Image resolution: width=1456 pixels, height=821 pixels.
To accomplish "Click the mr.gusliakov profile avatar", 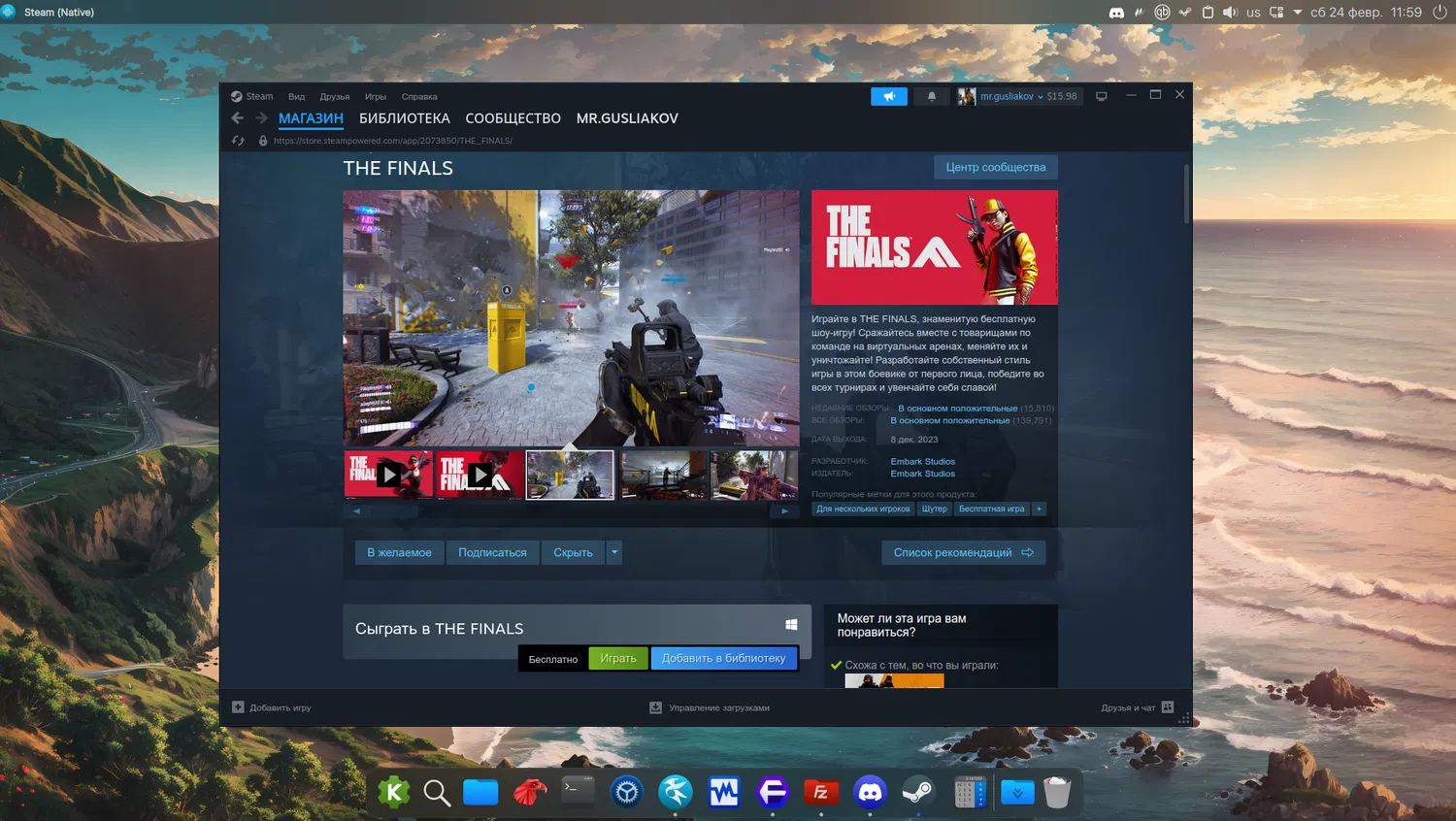I will 967,96.
